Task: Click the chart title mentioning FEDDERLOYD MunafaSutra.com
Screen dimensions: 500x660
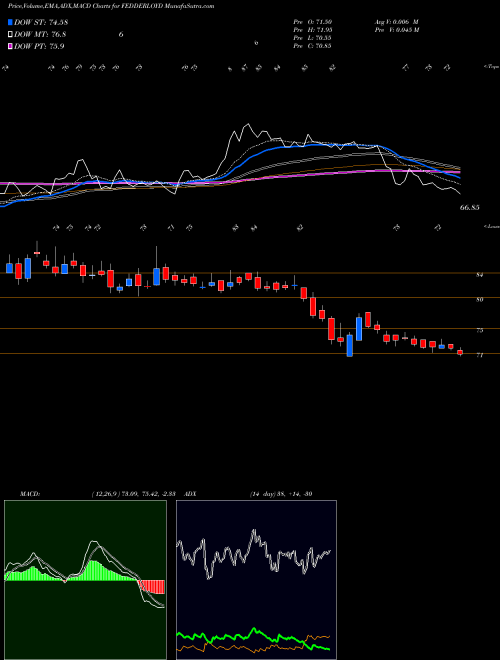Action: click(111, 6)
